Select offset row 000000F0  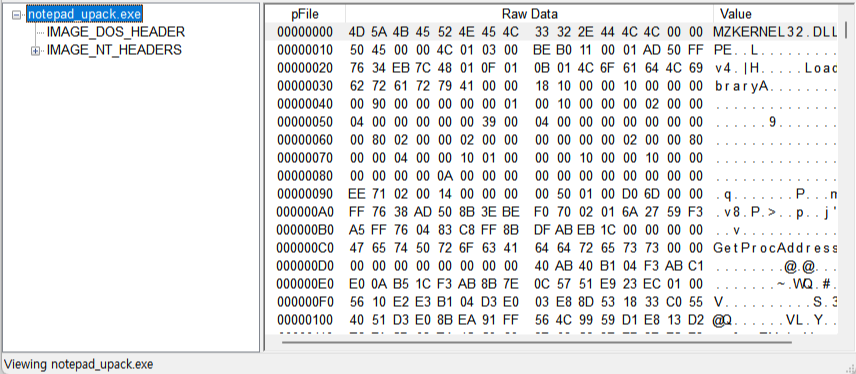[x=551, y=302]
